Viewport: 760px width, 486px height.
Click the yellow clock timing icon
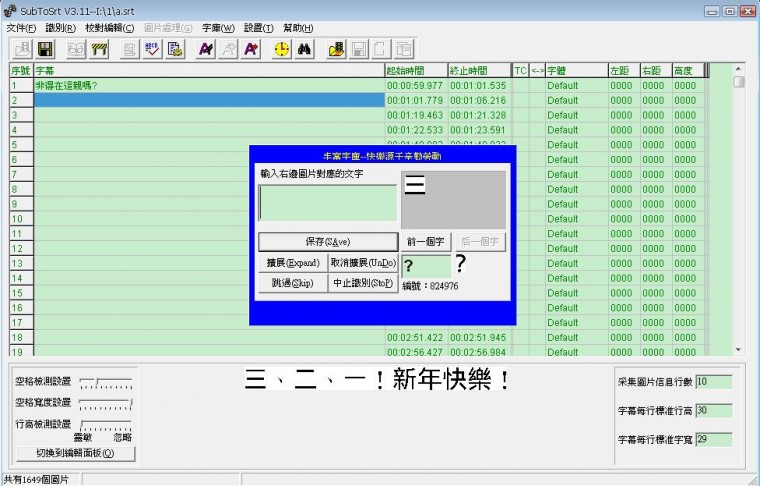pyautogui.click(x=282, y=49)
